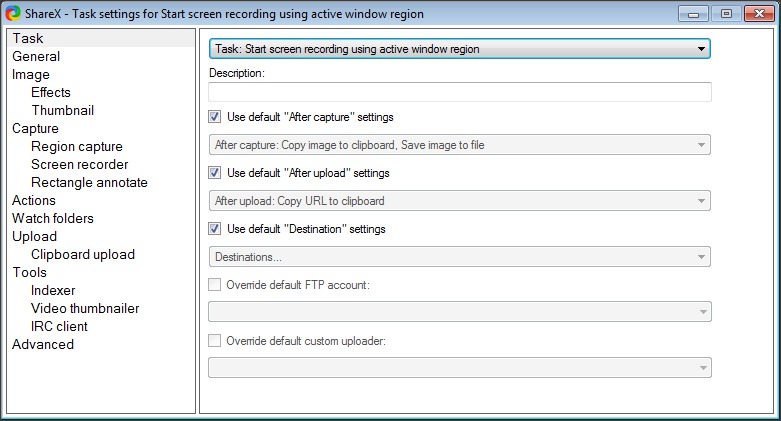Disable Use default "Destination" settings checkbox

[215, 229]
